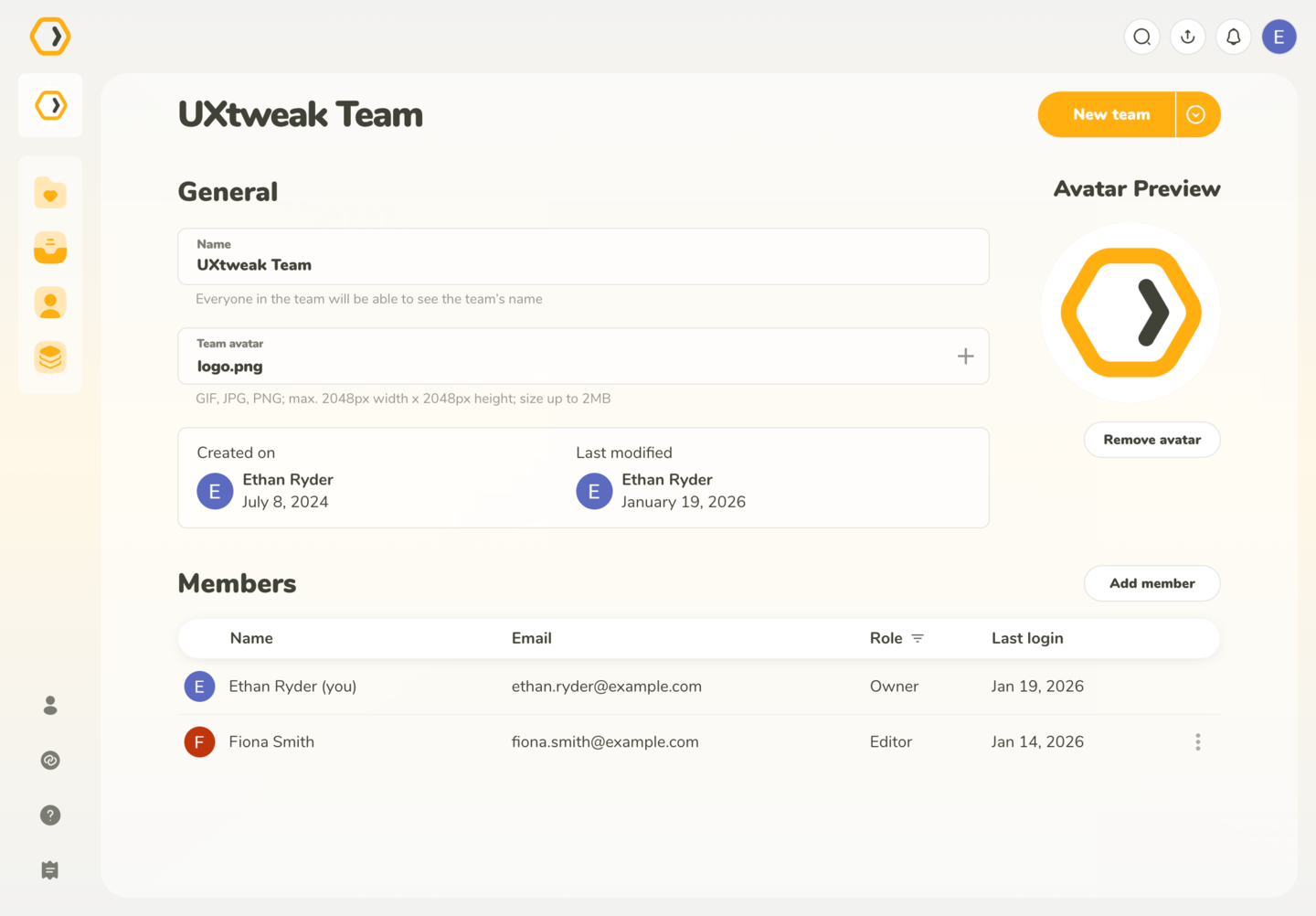Click the upload arrow icon in header

click(1188, 37)
